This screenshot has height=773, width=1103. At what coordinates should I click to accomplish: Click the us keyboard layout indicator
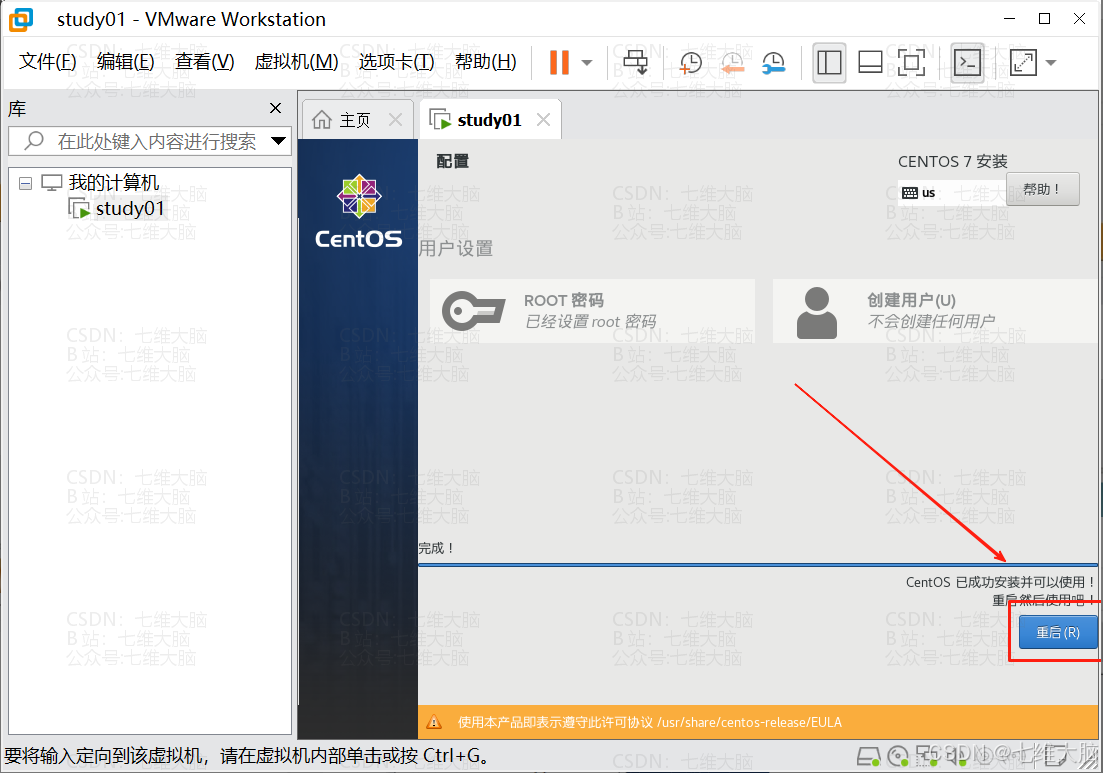[919, 193]
